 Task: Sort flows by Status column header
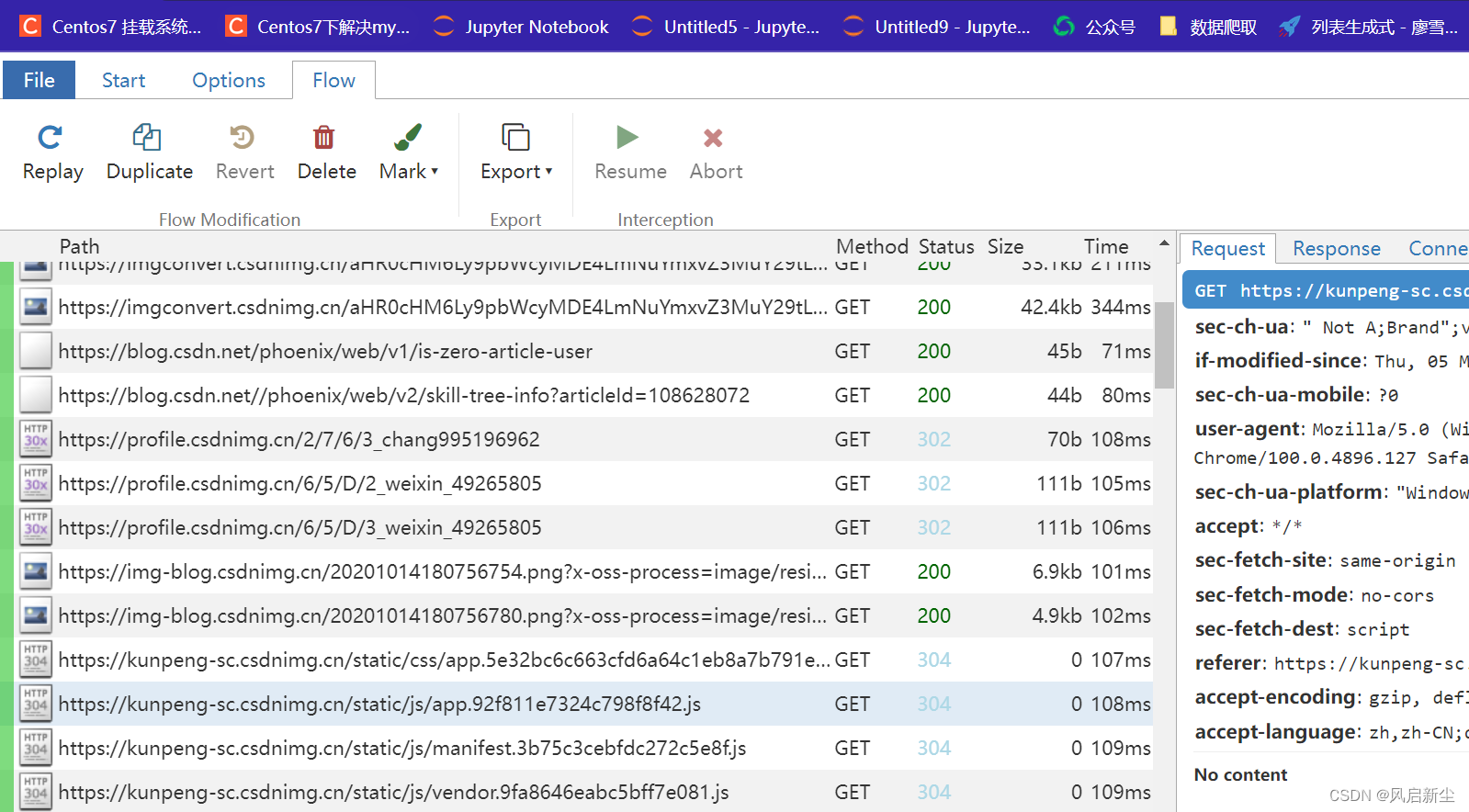pos(946,246)
